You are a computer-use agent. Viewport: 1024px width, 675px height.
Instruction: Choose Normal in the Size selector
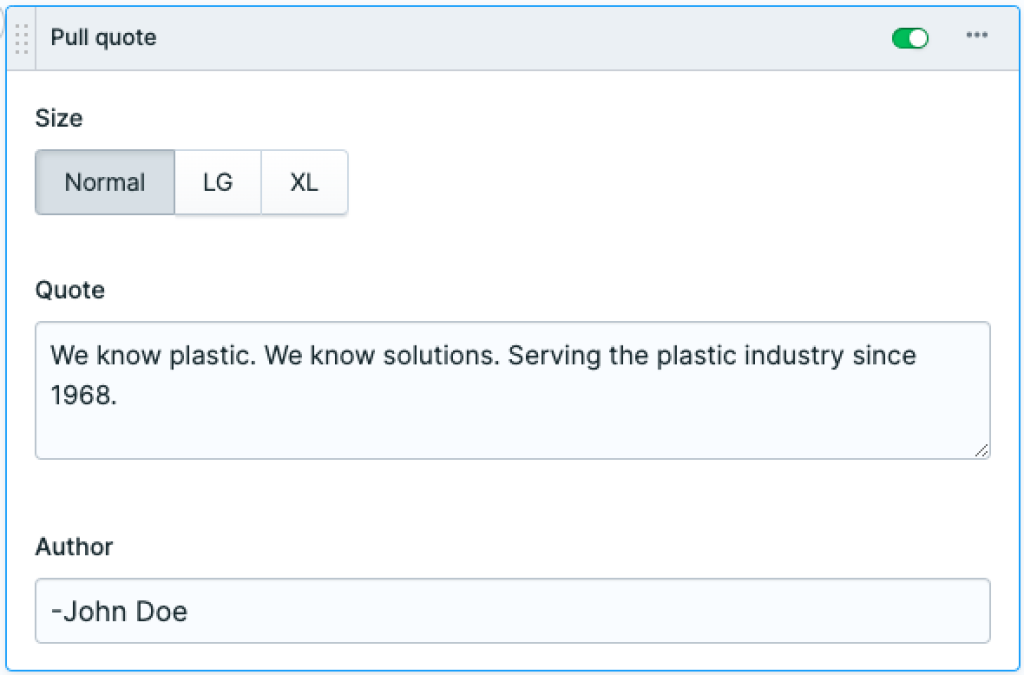tap(105, 182)
